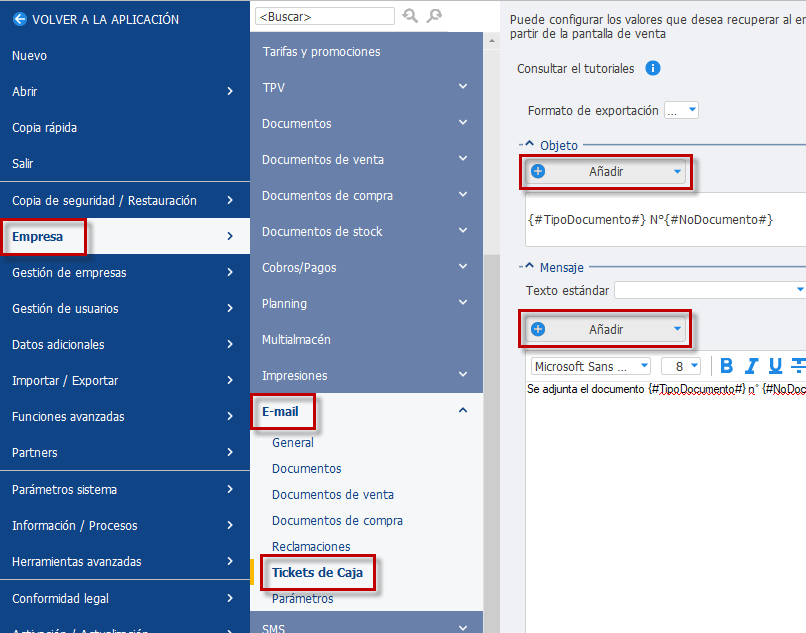This screenshot has height=633, width=806.
Task: Expand the Documentos de venta section
Action: [463, 158]
